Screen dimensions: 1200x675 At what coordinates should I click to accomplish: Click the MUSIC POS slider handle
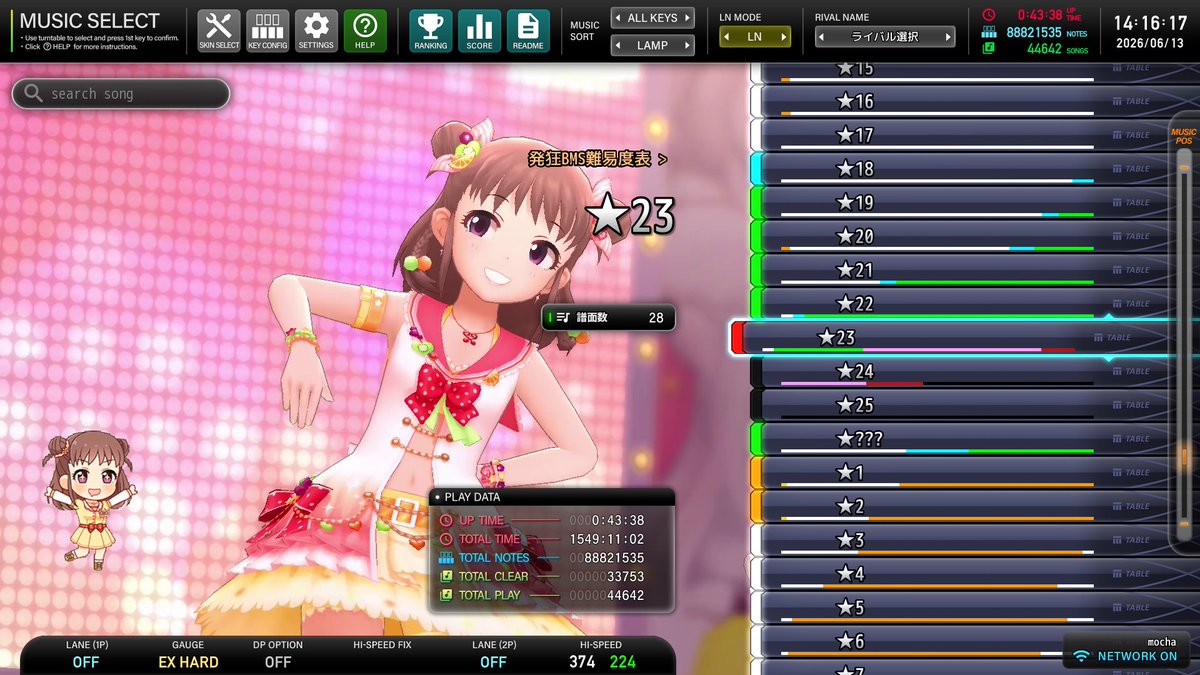[x=1184, y=458]
